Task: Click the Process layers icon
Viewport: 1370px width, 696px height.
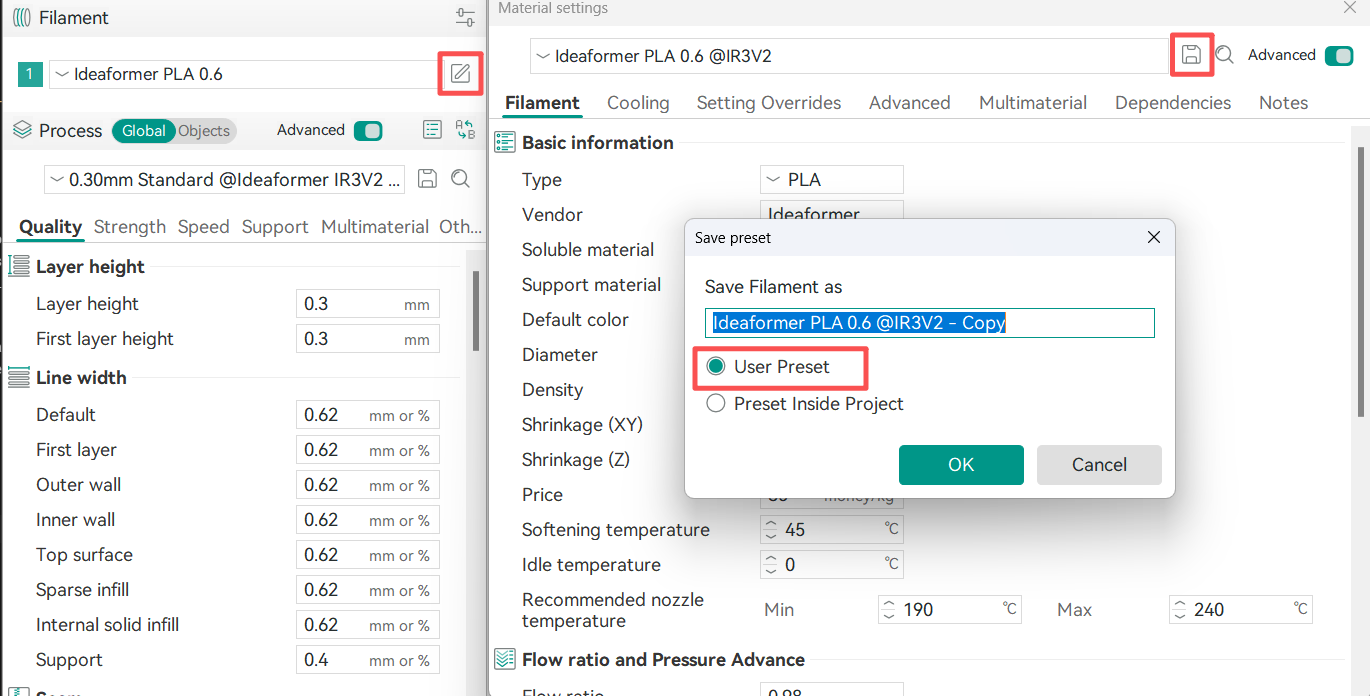Action: point(22,130)
